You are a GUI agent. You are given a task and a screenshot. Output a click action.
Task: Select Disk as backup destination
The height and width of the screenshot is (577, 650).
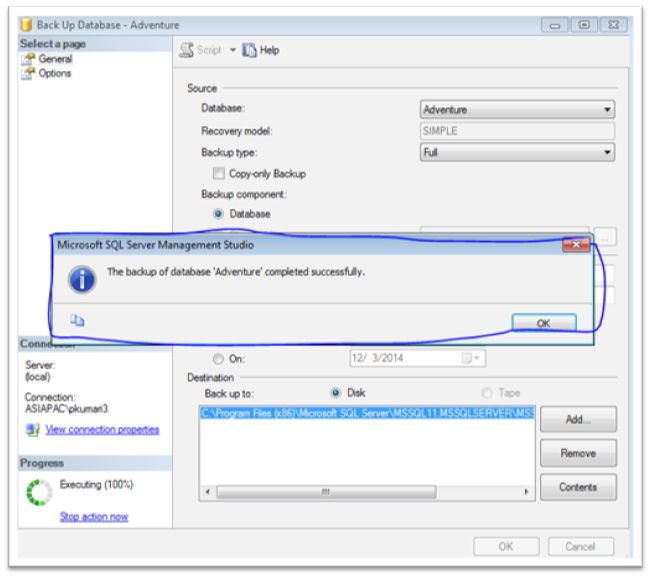tap(335, 393)
